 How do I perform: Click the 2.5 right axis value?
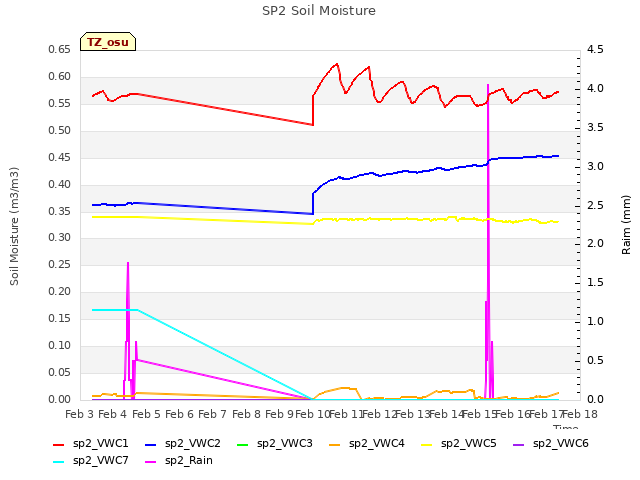pos(595,205)
